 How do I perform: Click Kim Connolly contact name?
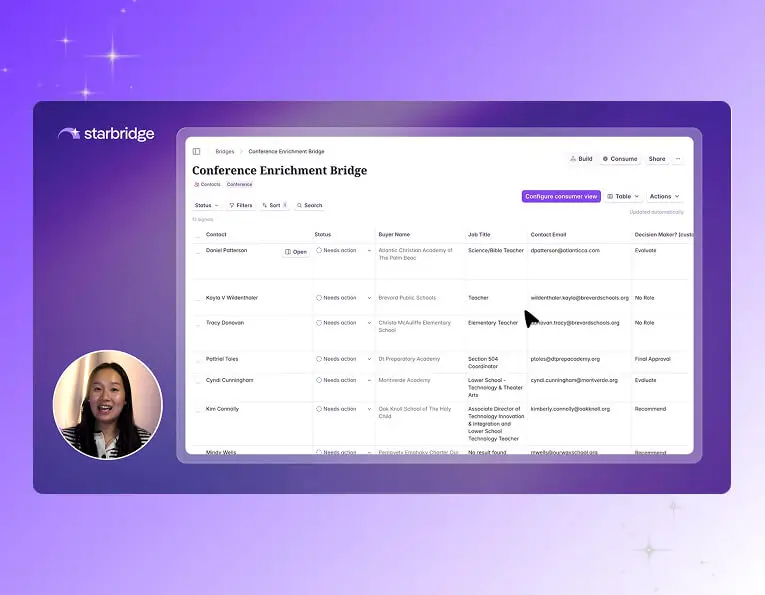[x=222, y=409]
